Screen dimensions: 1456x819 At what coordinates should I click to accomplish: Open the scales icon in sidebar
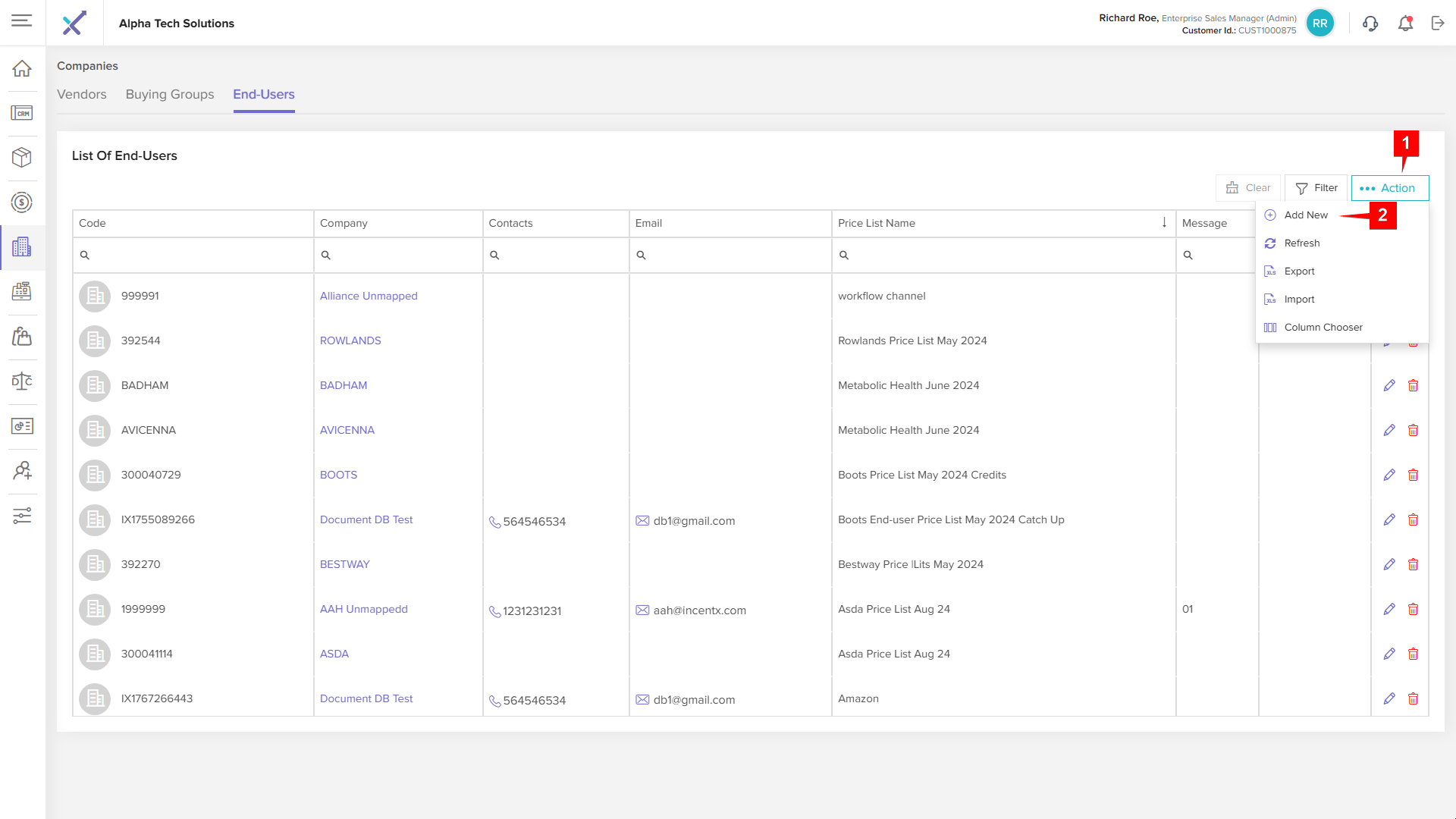click(22, 381)
